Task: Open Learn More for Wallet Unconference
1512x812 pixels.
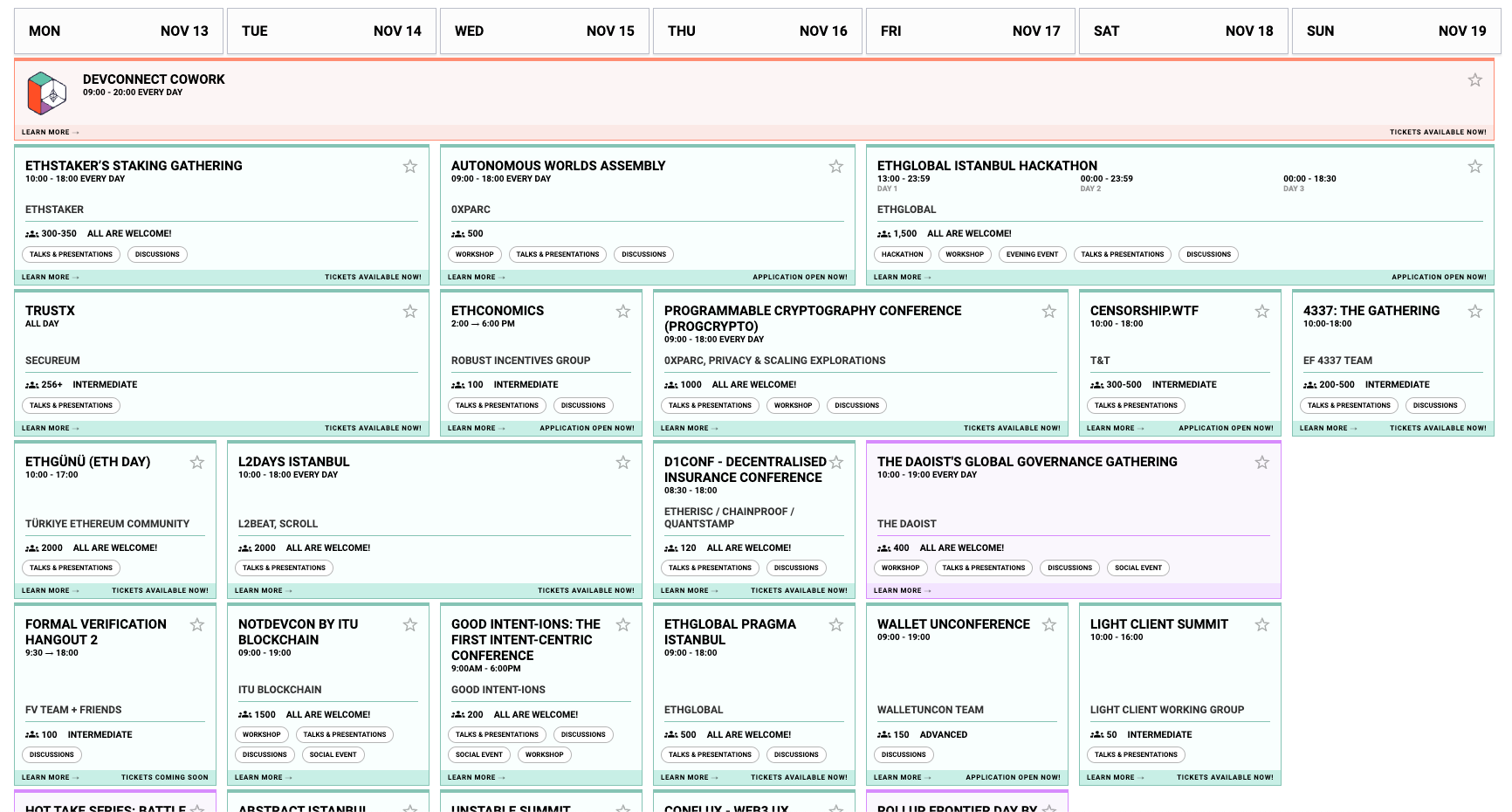Action: 903,777
